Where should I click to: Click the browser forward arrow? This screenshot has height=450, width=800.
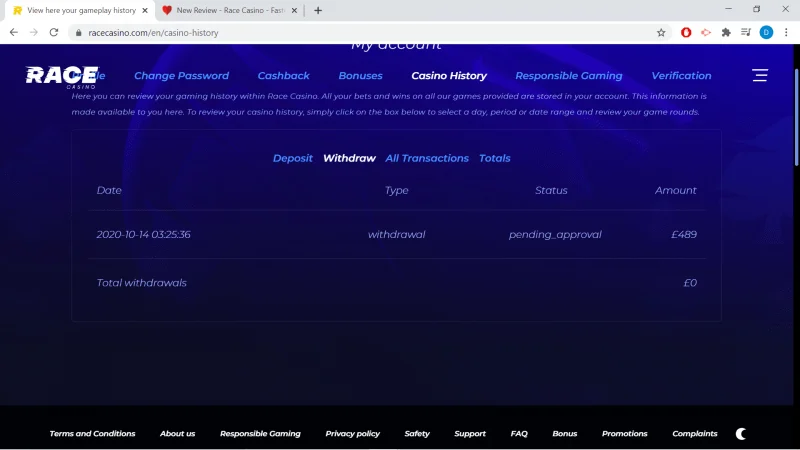[34, 33]
